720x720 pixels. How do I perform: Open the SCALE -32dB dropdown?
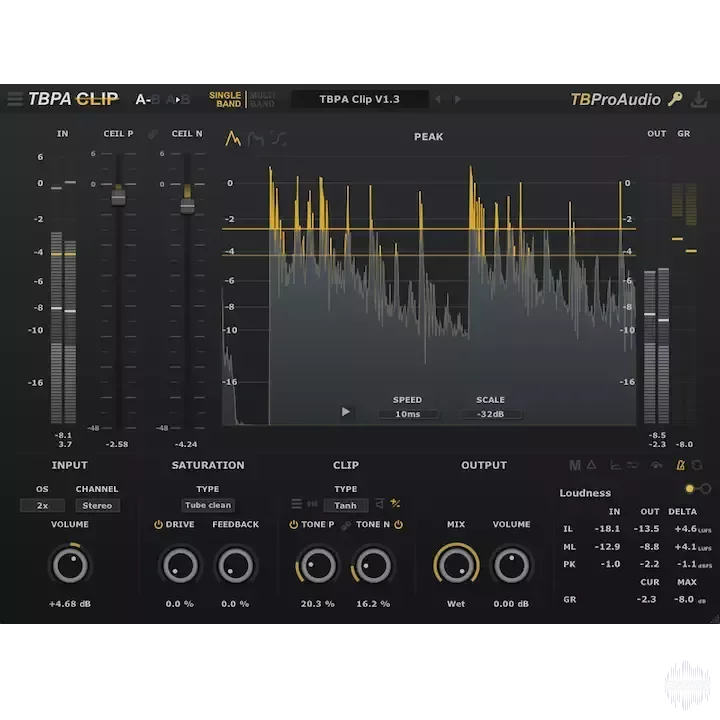(x=490, y=414)
